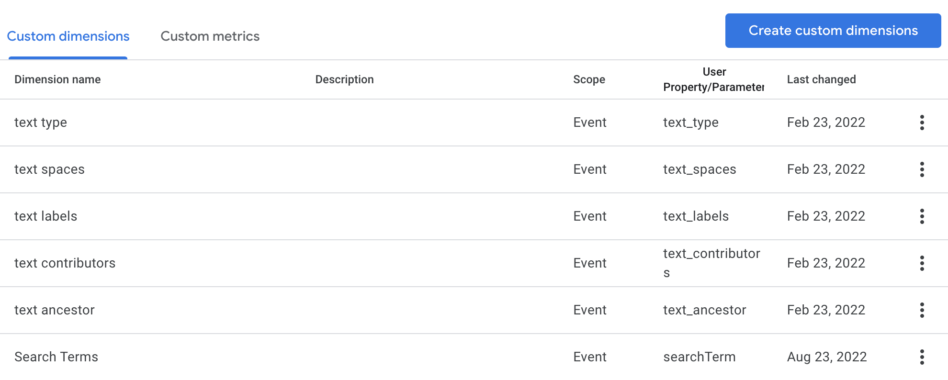Screen dimensions: 948x380
Task: Click the Scope column header
Action: (x=589, y=79)
